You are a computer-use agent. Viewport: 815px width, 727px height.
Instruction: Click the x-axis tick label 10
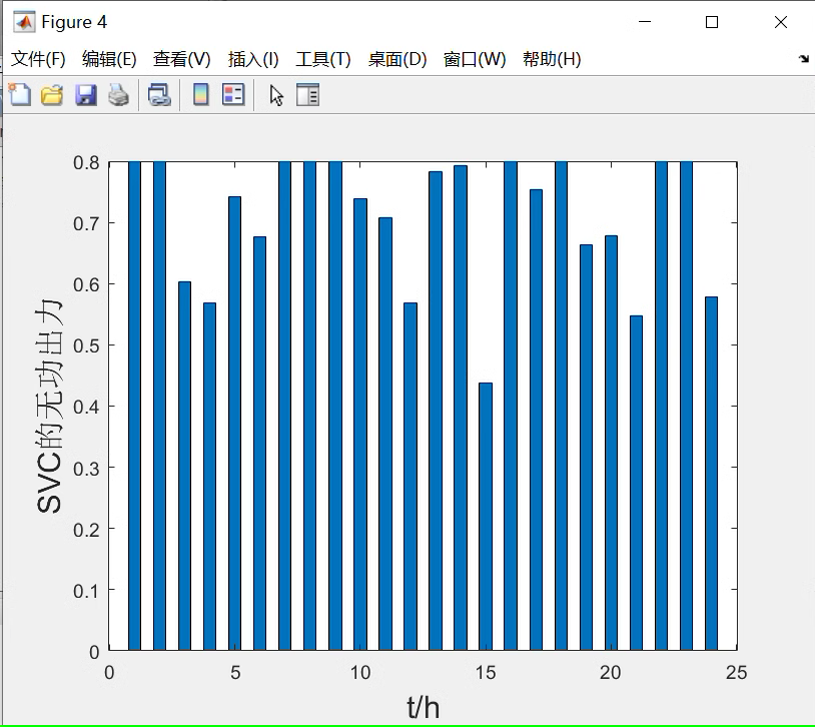pos(360,673)
